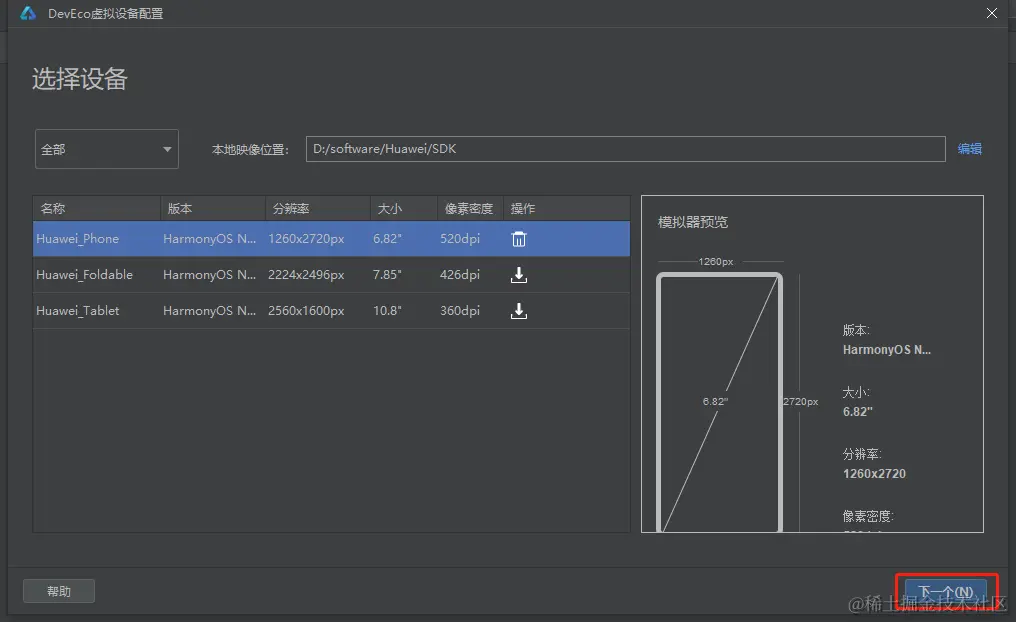Click the 426dpi density cell
This screenshot has height=622, width=1016.
click(x=460, y=275)
